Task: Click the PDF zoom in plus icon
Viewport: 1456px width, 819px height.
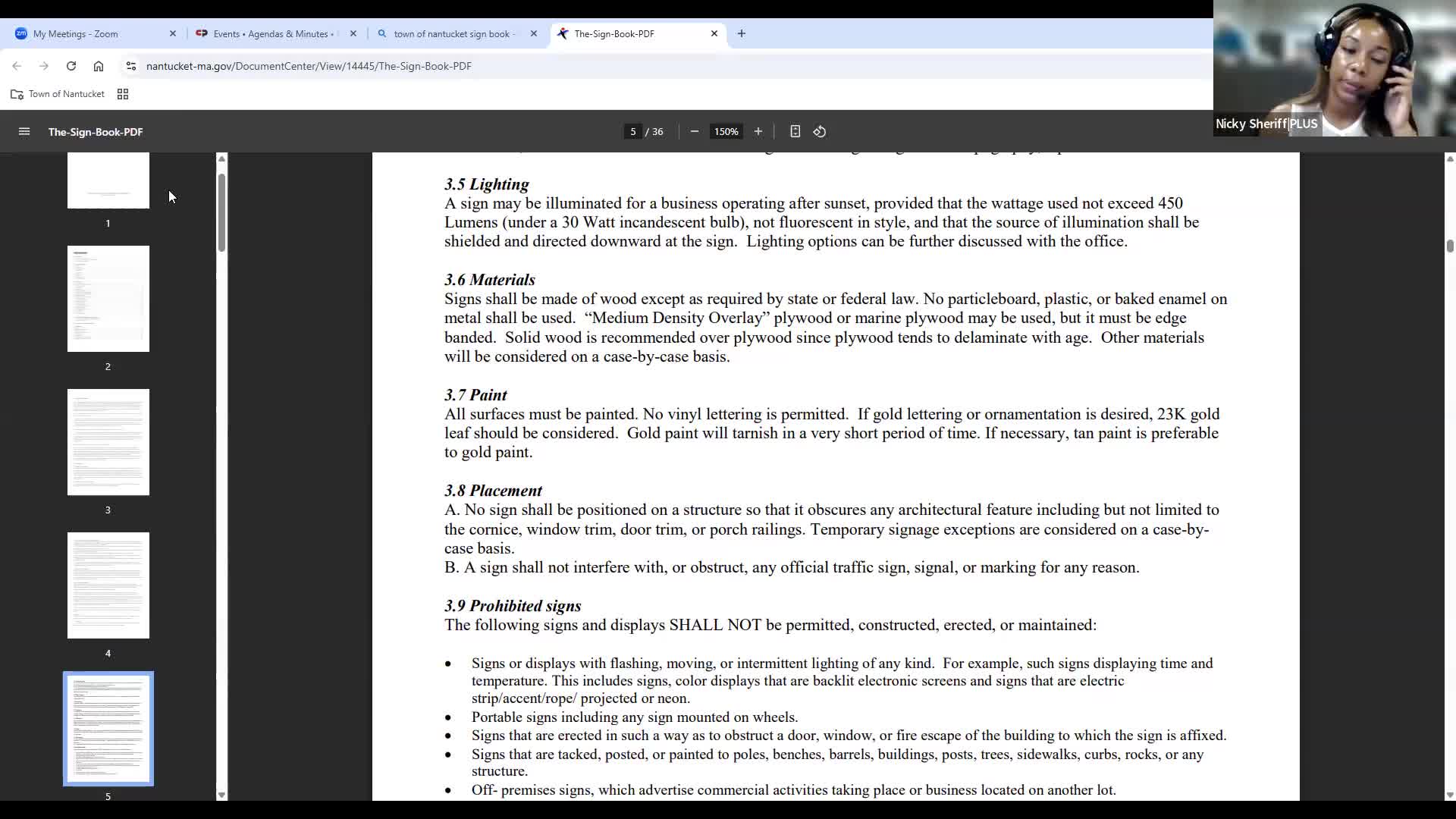Action: pyautogui.click(x=758, y=132)
